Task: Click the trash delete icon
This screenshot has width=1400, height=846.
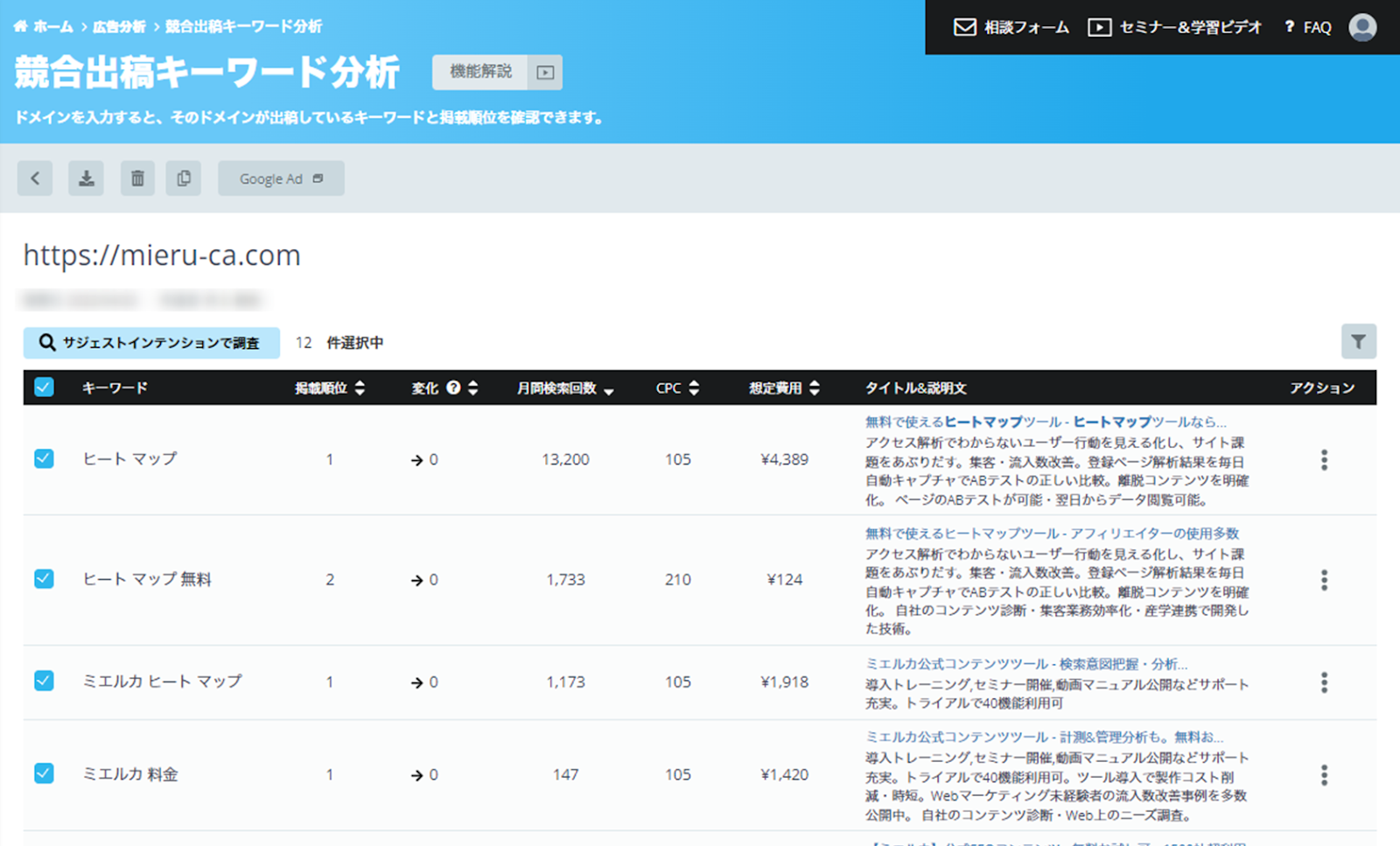Action: click(x=137, y=178)
